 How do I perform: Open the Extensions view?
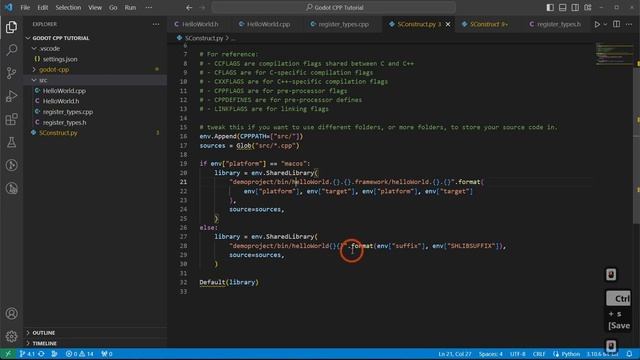tap(11, 119)
